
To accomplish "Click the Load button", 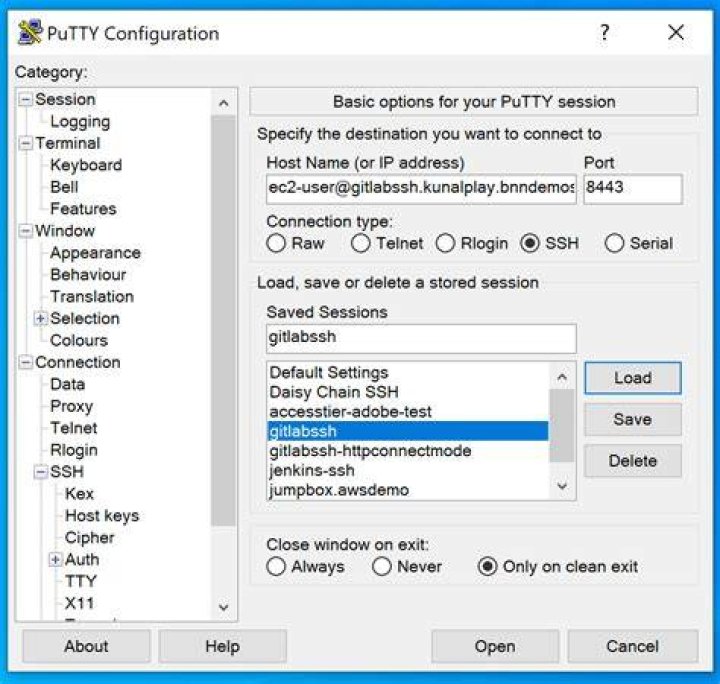I will (633, 378).
